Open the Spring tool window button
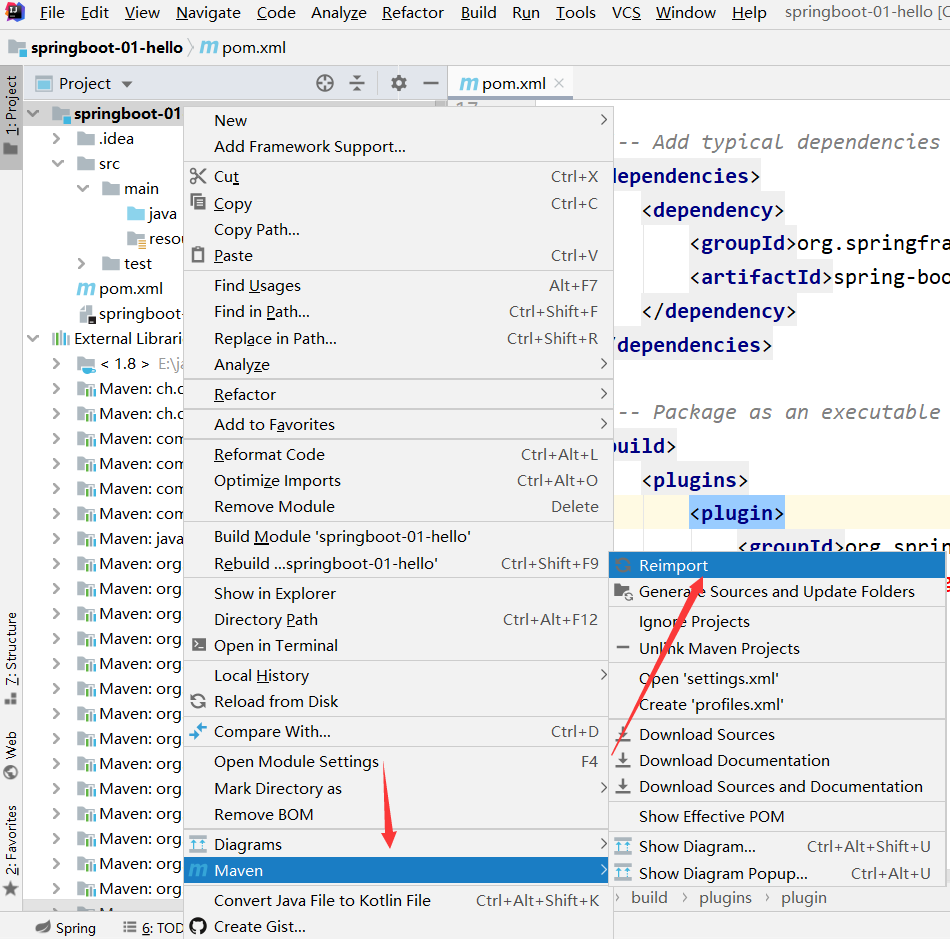This screenshot has width=950, height=939. click(x=65, y=927)
